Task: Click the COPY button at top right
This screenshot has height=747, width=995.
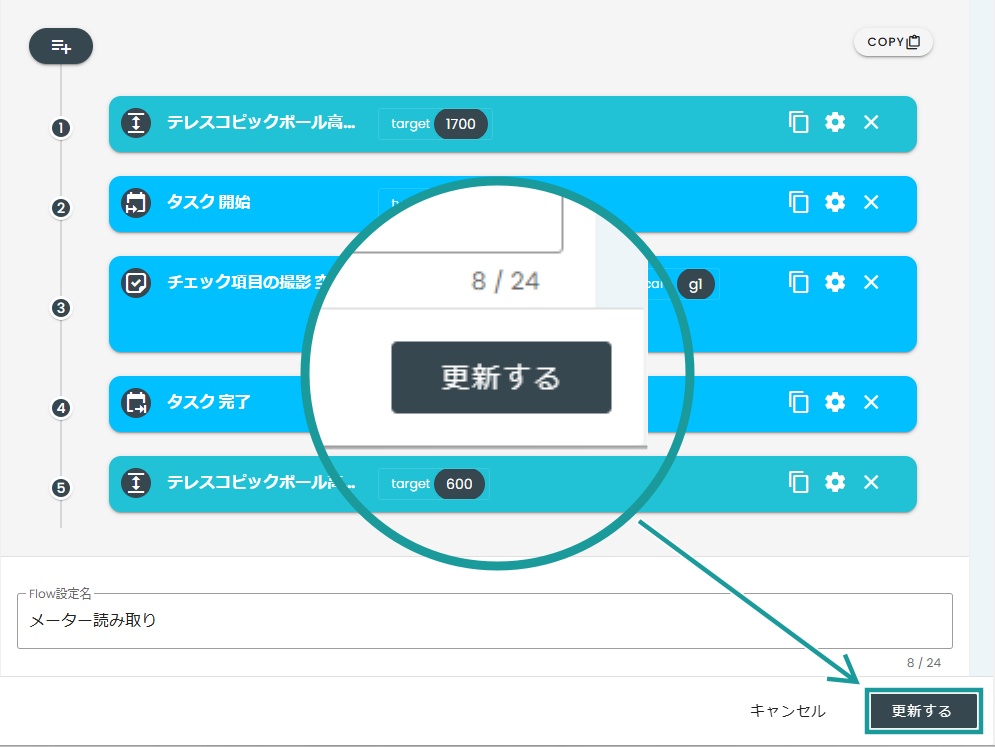Action: click(892, 41)
